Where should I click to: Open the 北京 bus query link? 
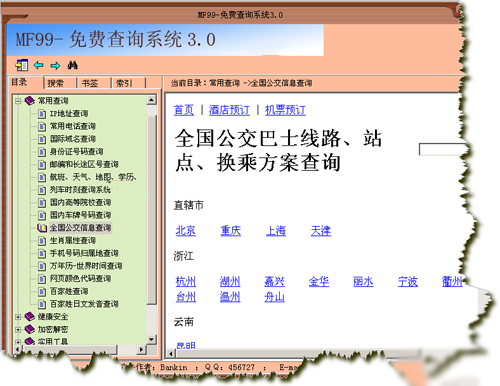click(x=186, y=231)
